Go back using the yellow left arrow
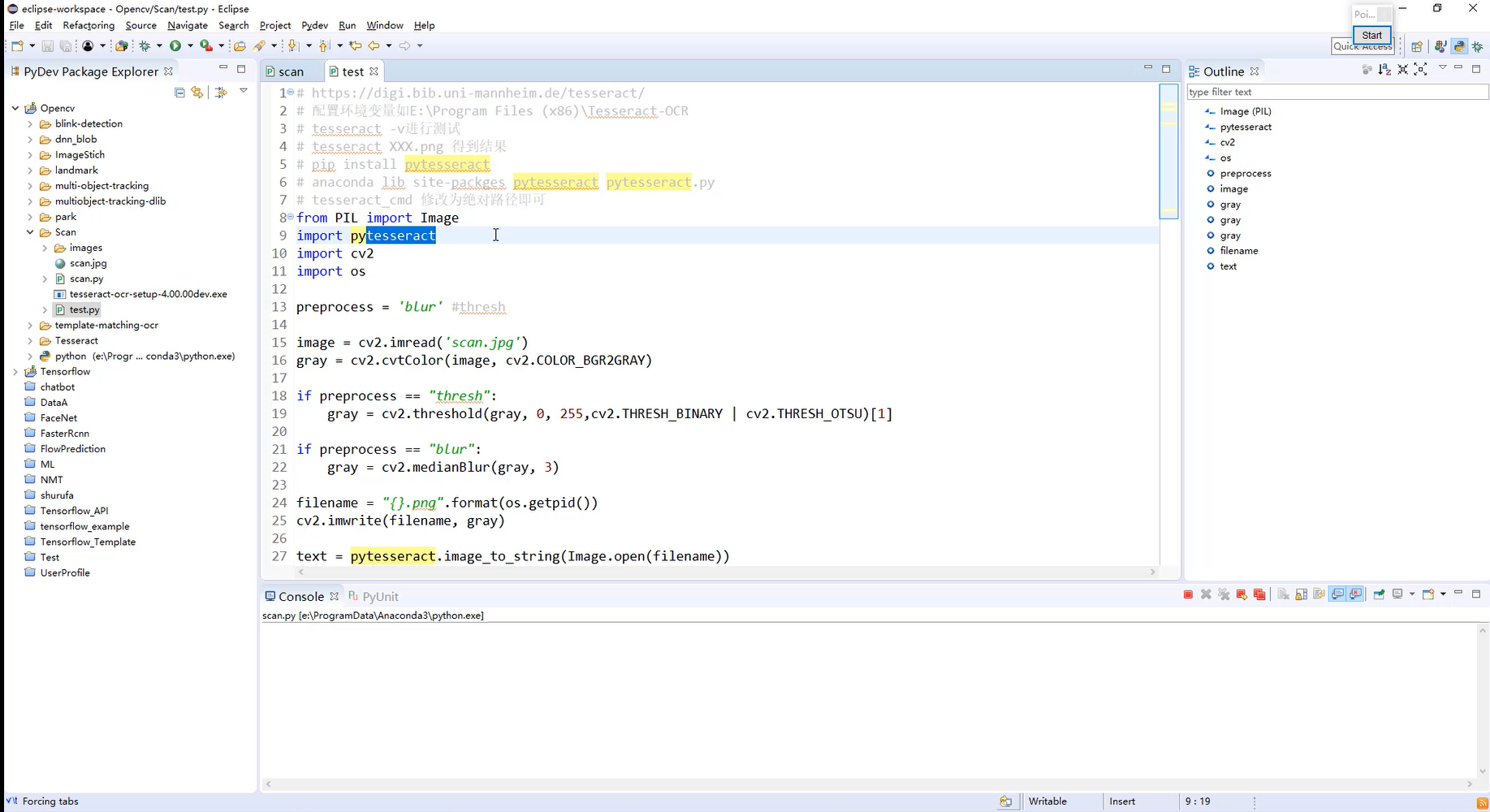 [374, 46]
